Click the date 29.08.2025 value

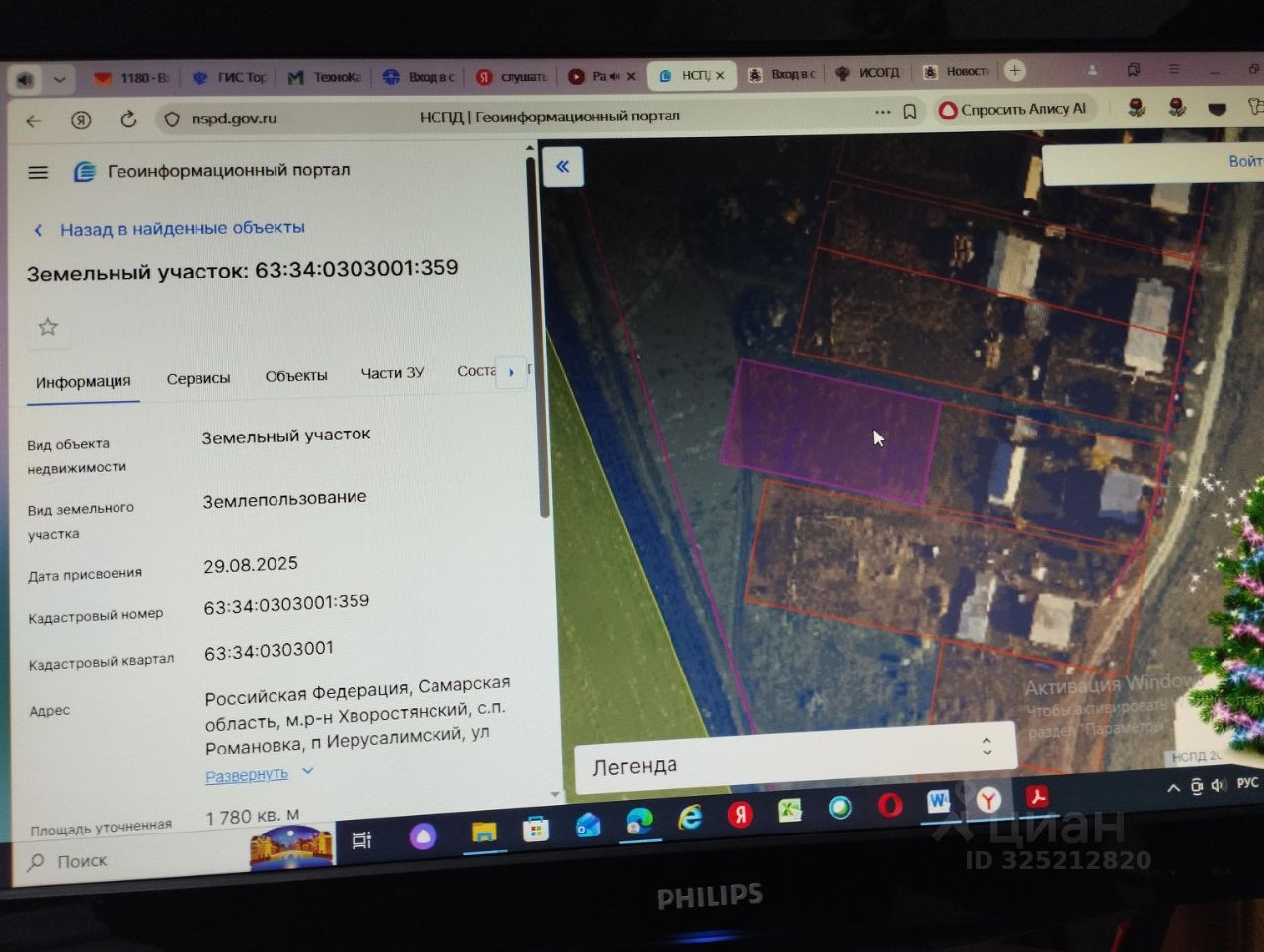point(251,565)
